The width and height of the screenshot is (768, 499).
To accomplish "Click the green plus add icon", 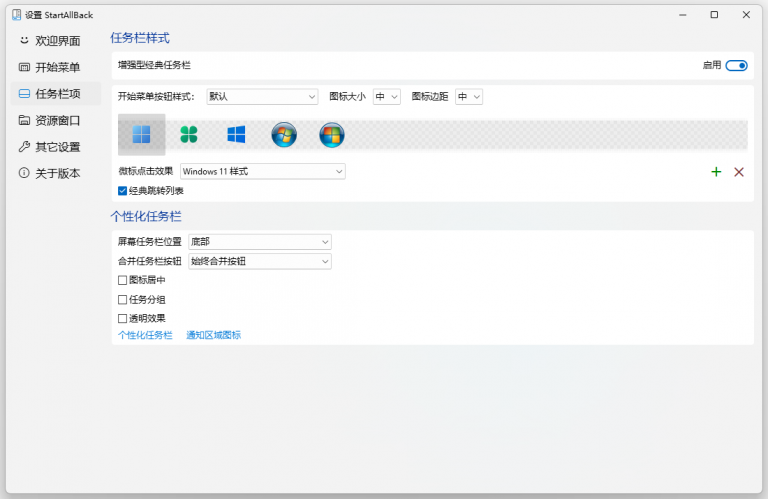I will (716, 172).
